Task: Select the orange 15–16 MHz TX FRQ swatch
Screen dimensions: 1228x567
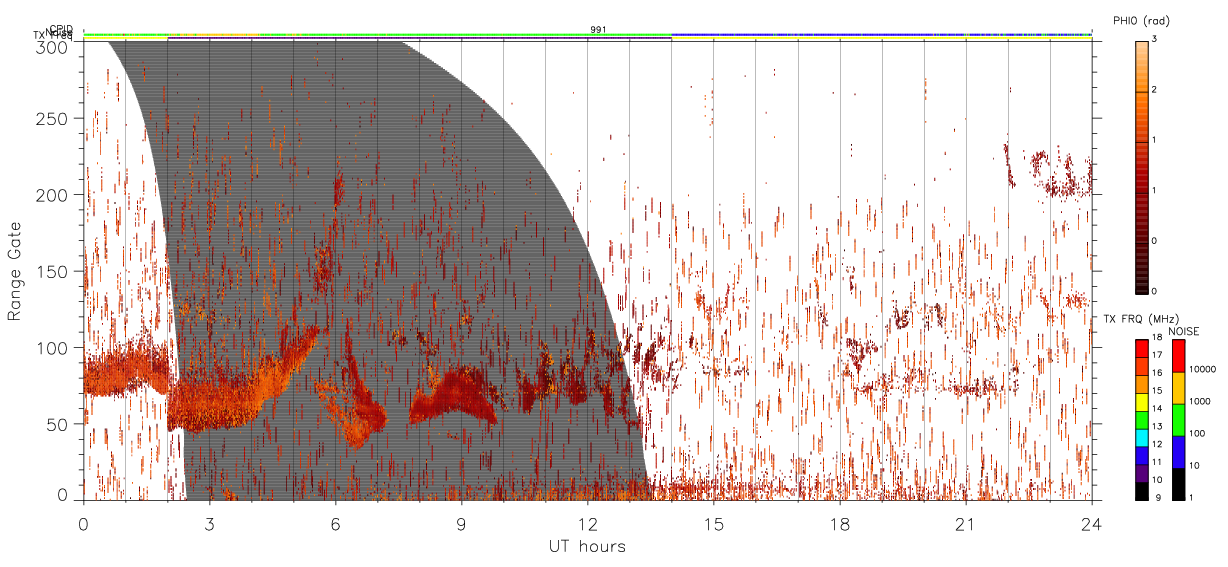Action: point(1141,382)
